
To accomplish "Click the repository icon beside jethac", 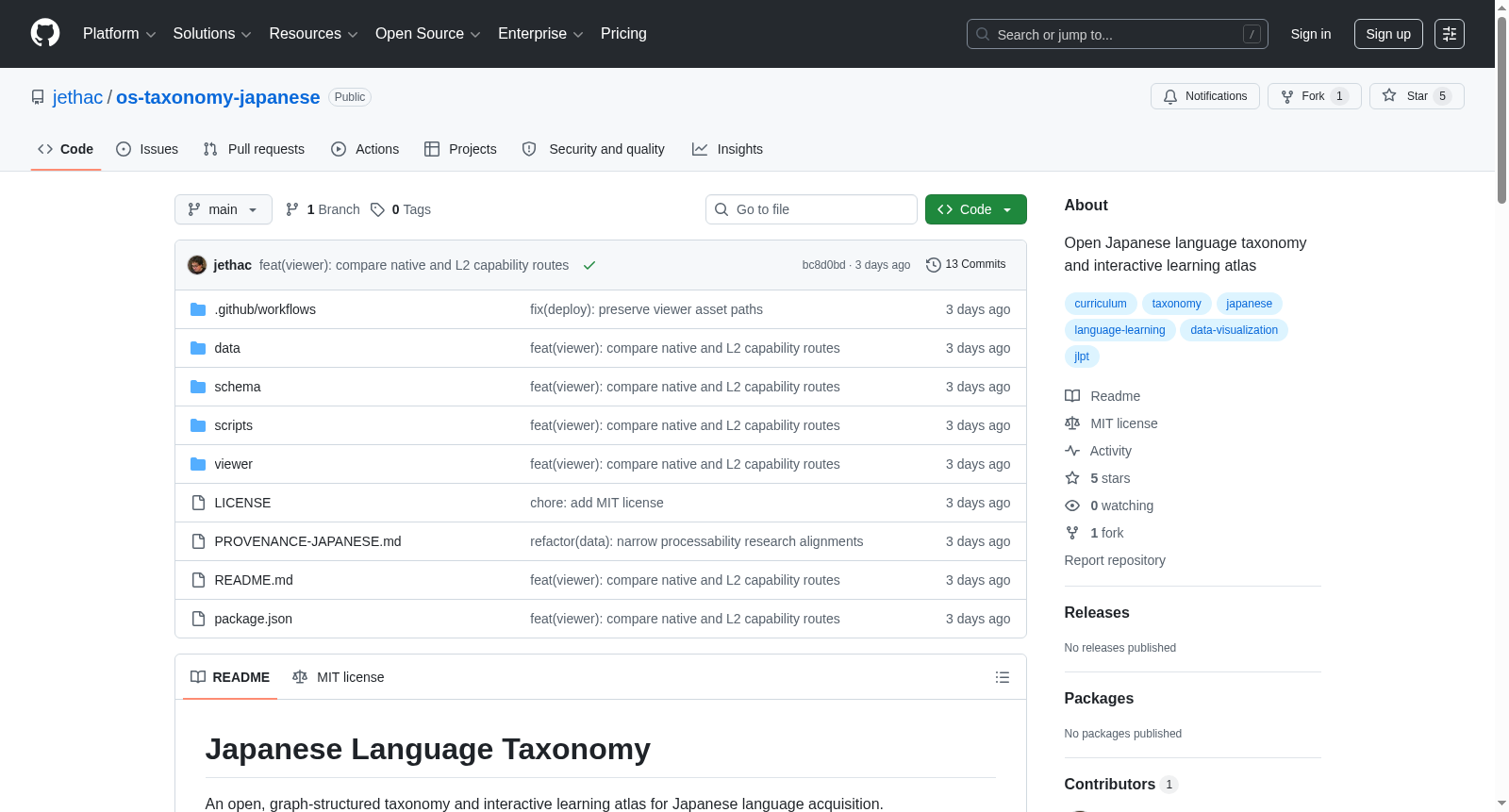I will tap(38, 97).
